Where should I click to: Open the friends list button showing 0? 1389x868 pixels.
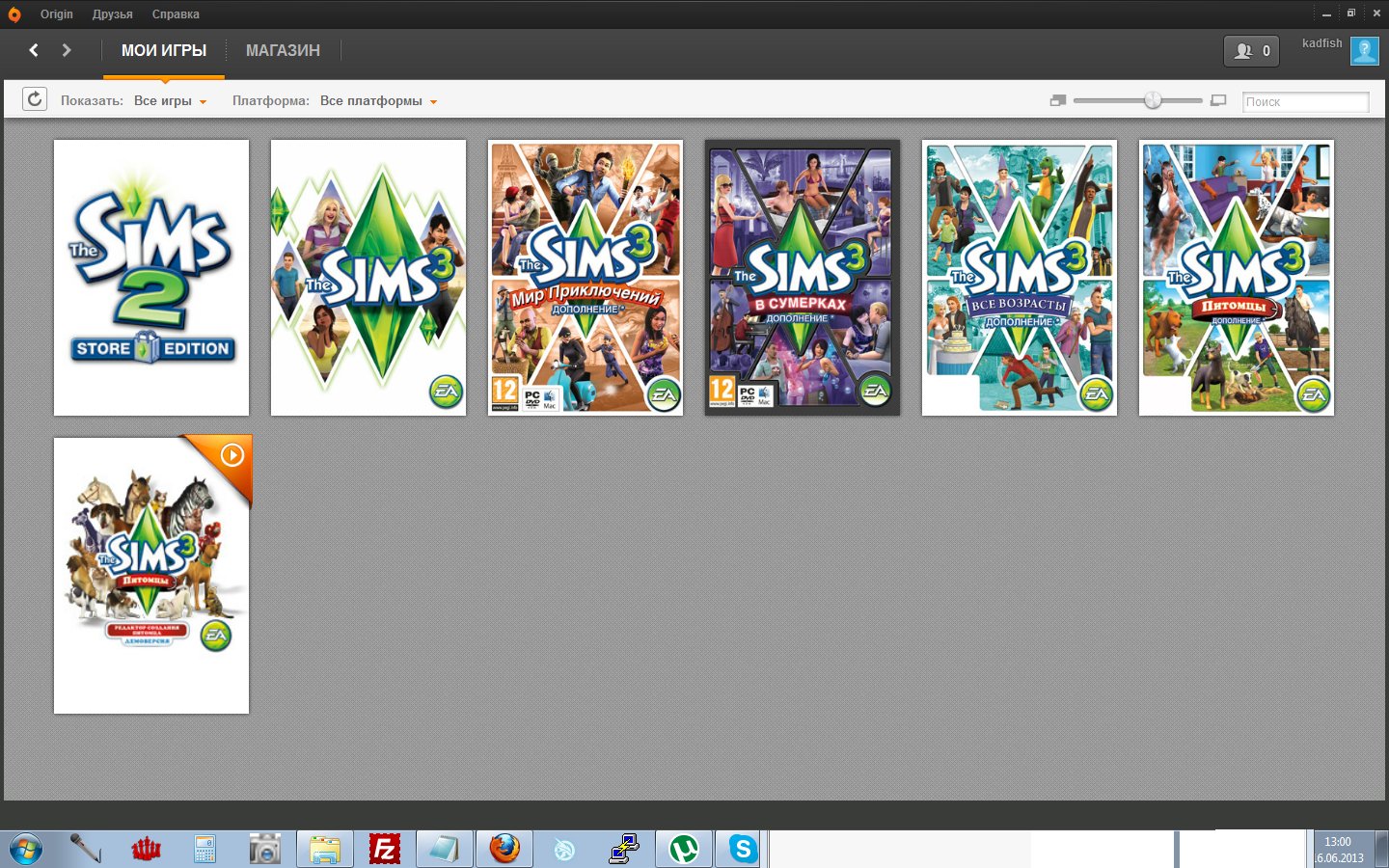pos(1251,51)
